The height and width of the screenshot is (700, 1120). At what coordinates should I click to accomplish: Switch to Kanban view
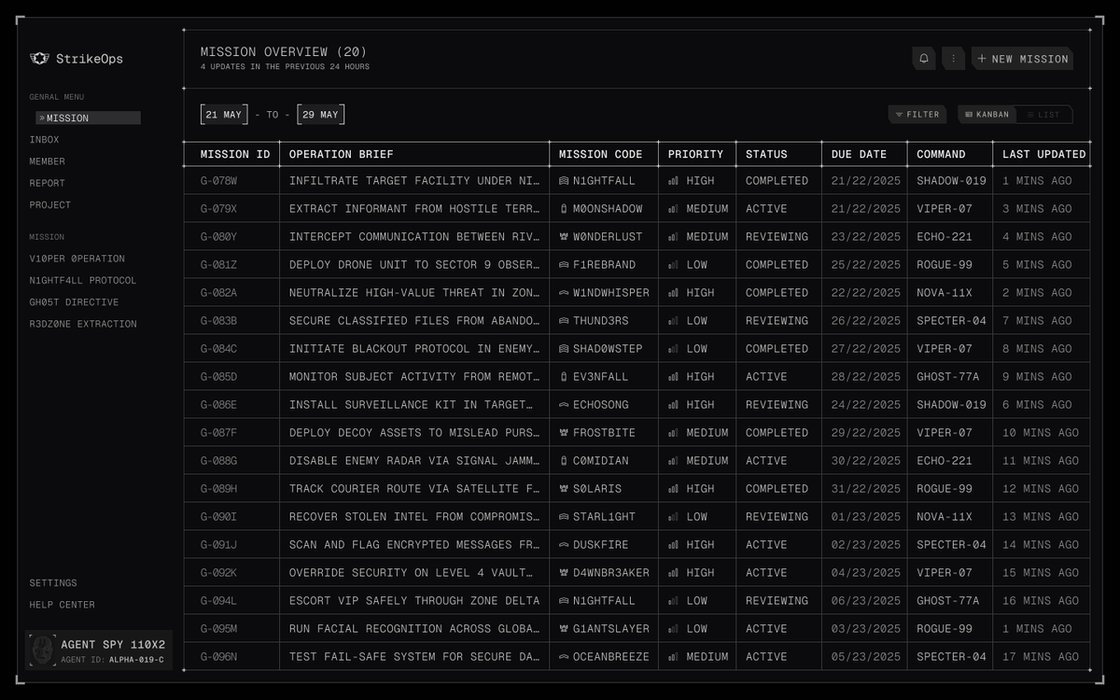tap(987, 114)
